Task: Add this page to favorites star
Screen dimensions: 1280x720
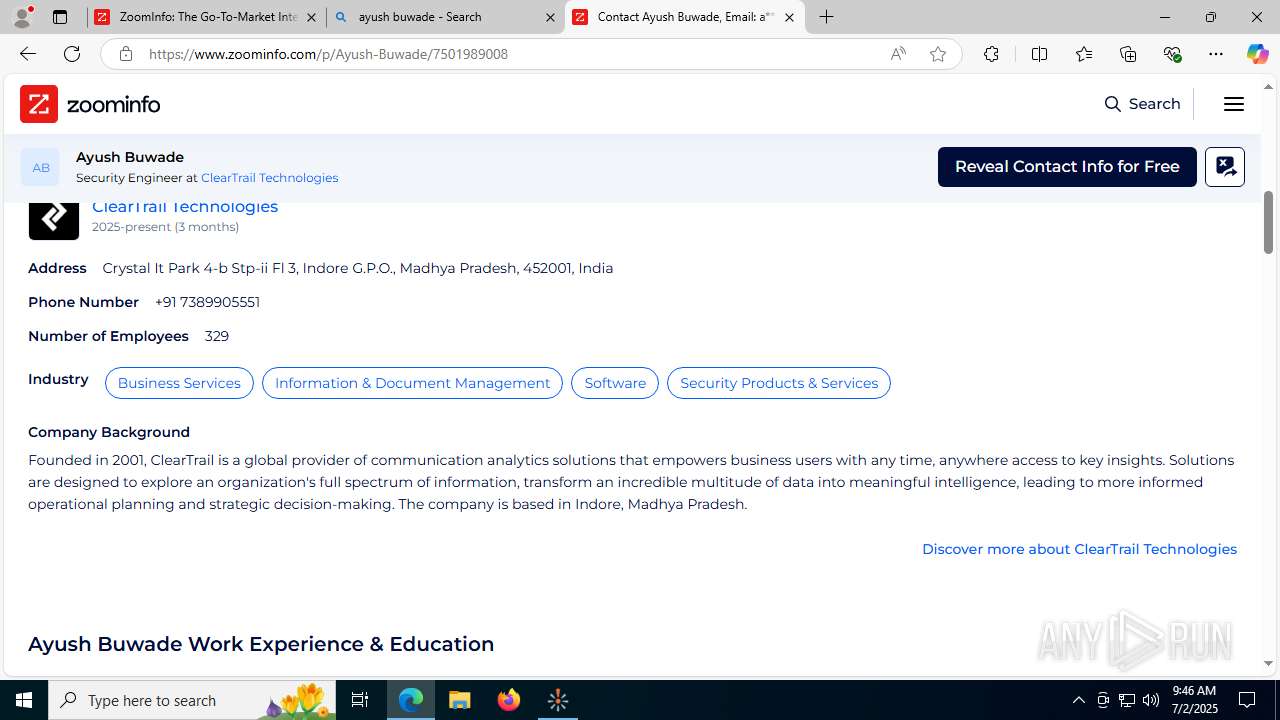Action: click(938, 54)
